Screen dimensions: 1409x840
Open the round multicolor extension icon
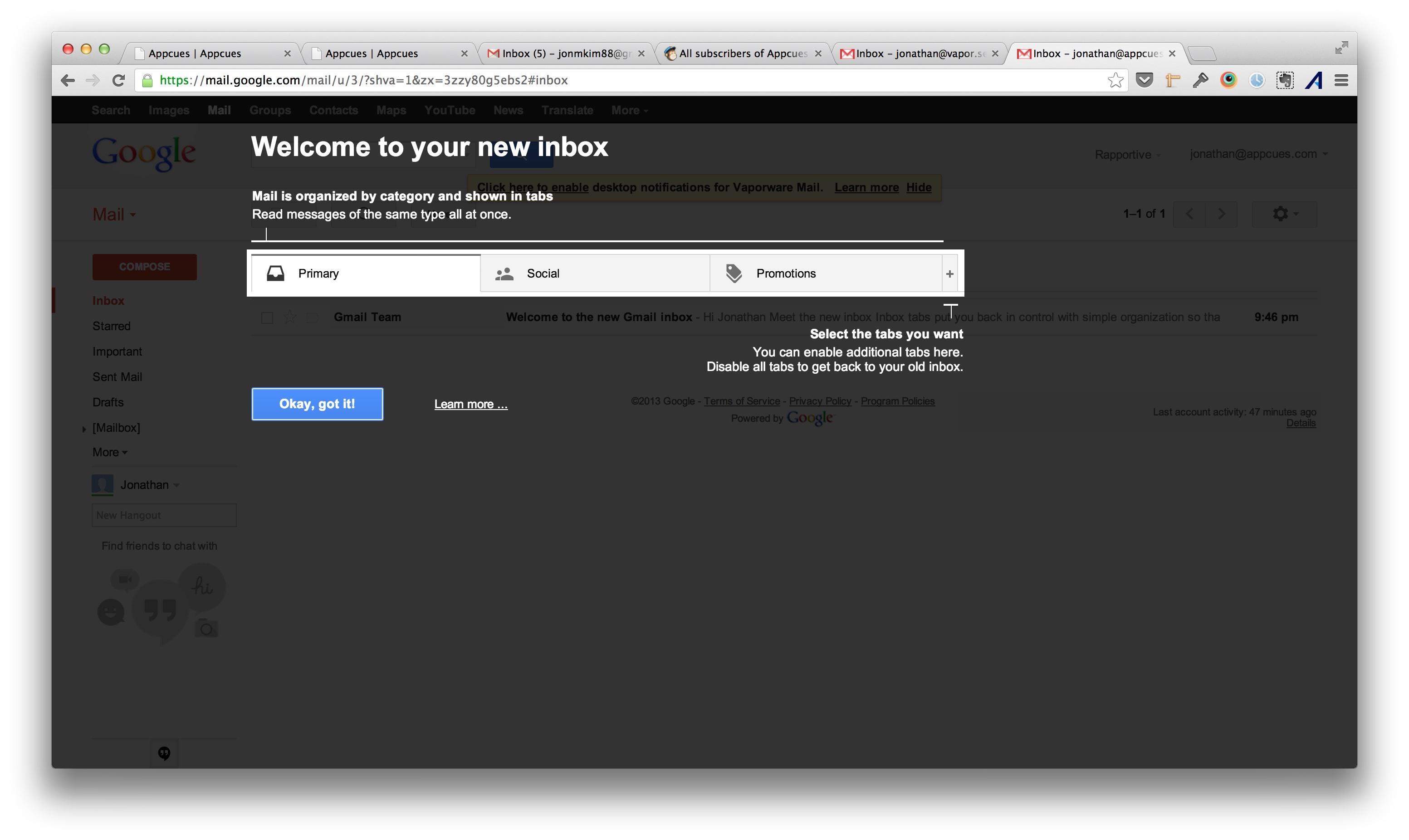1228,80
